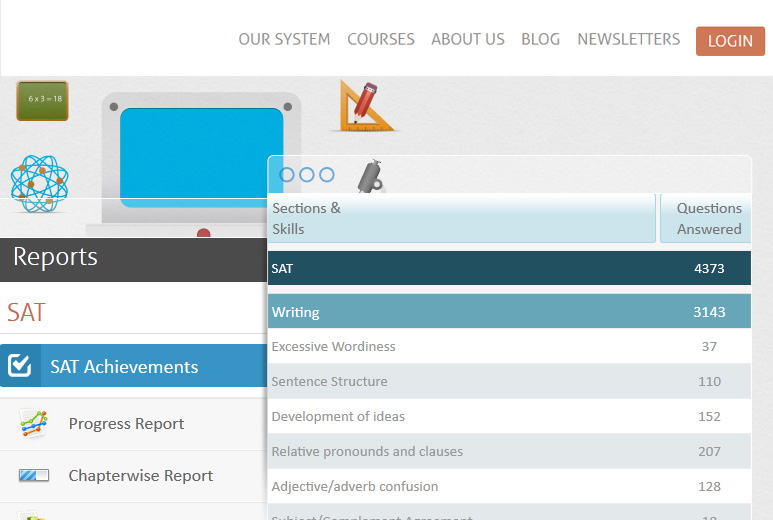Screen dimensions: 773x520
Task: Click the Chapterwise Report progress bar icon
Action: click(x=34, y=475)
